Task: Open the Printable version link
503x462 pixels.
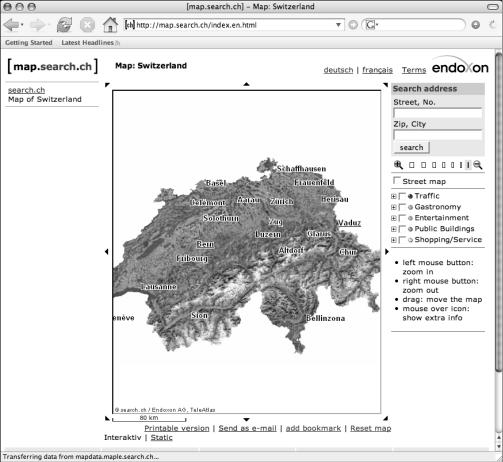Action: click(x=177, y=428)
